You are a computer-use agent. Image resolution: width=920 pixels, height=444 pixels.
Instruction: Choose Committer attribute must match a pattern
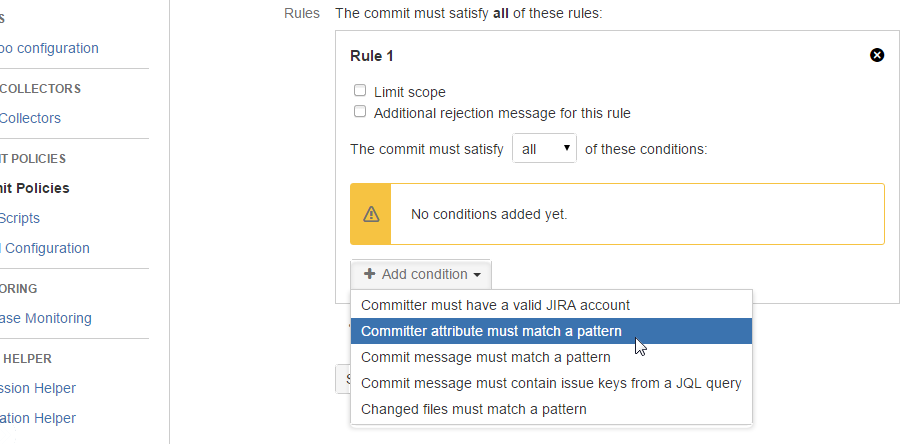[491, 331]
